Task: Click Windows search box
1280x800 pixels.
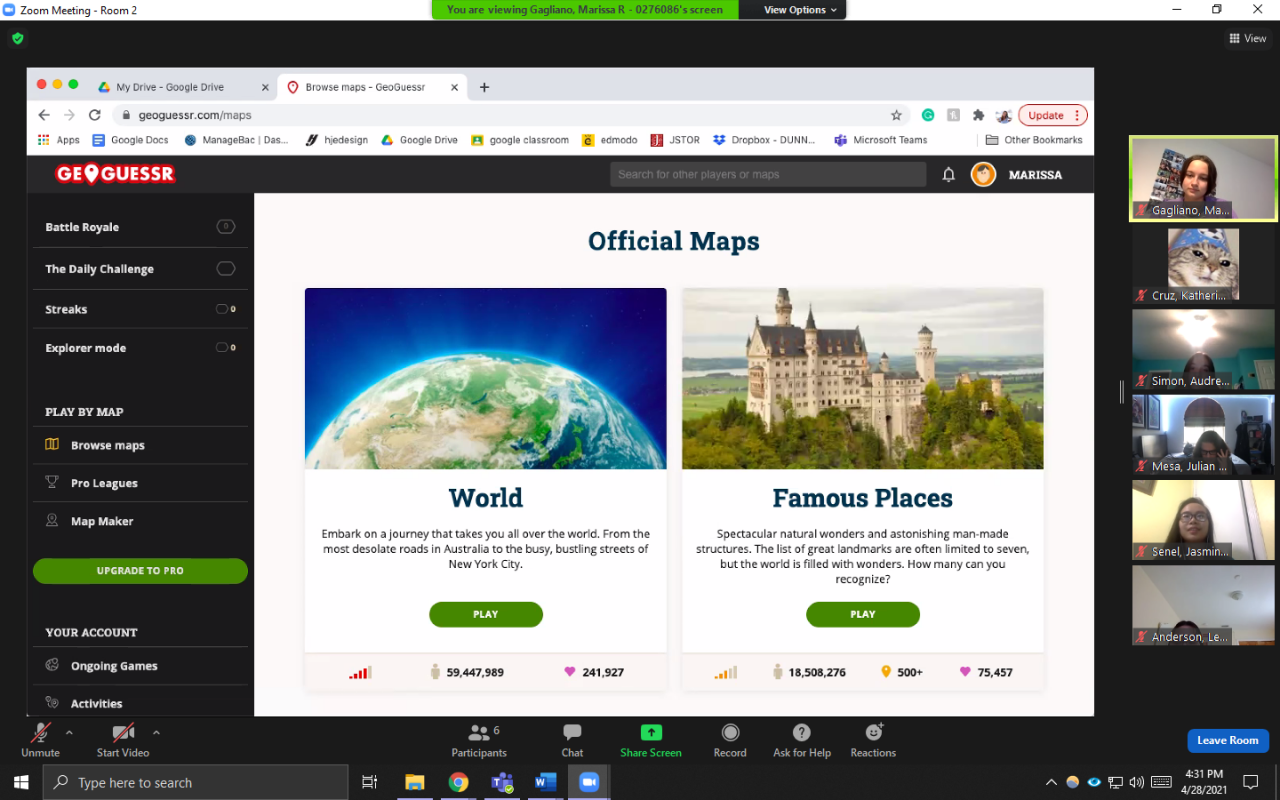Action: [196, 782]
